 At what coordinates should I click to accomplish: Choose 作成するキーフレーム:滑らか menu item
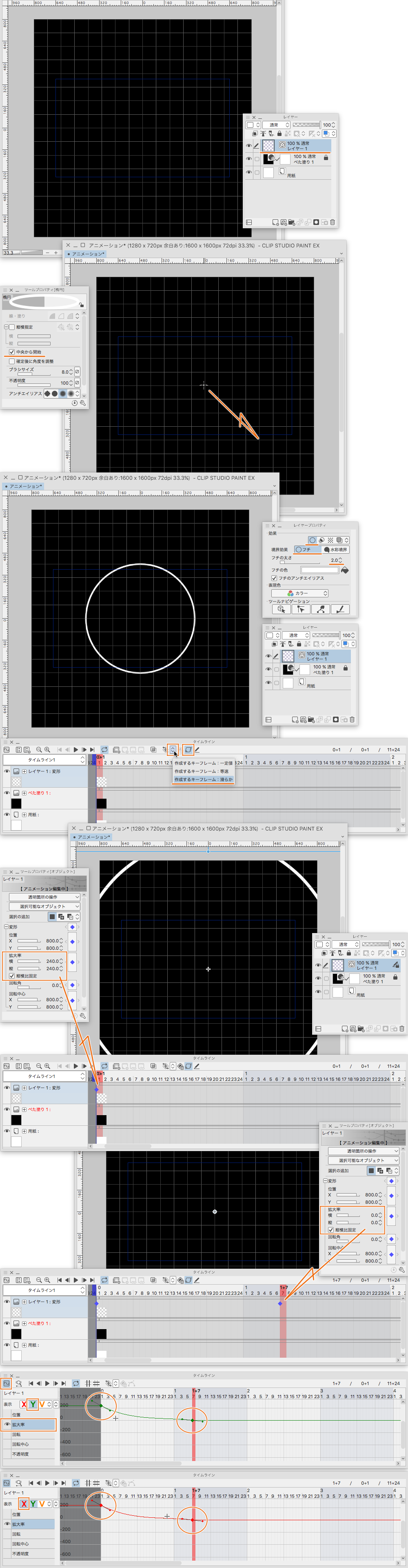(203, 780)
